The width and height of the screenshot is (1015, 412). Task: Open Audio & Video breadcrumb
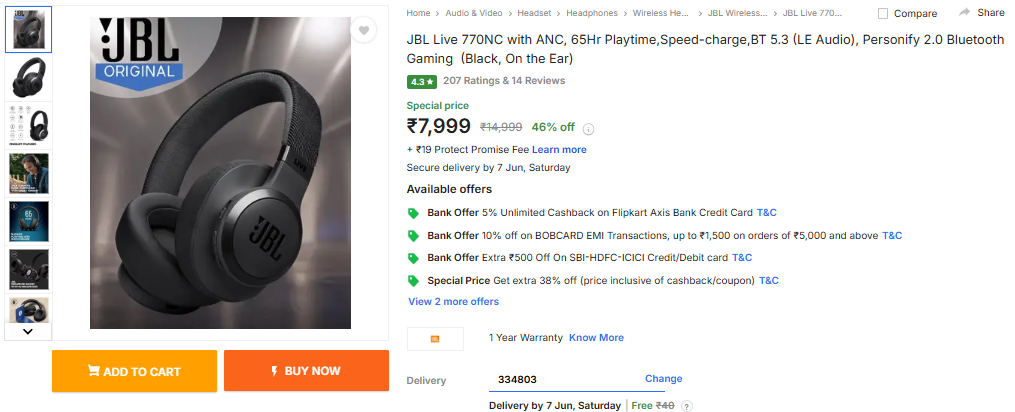point(473,13)
